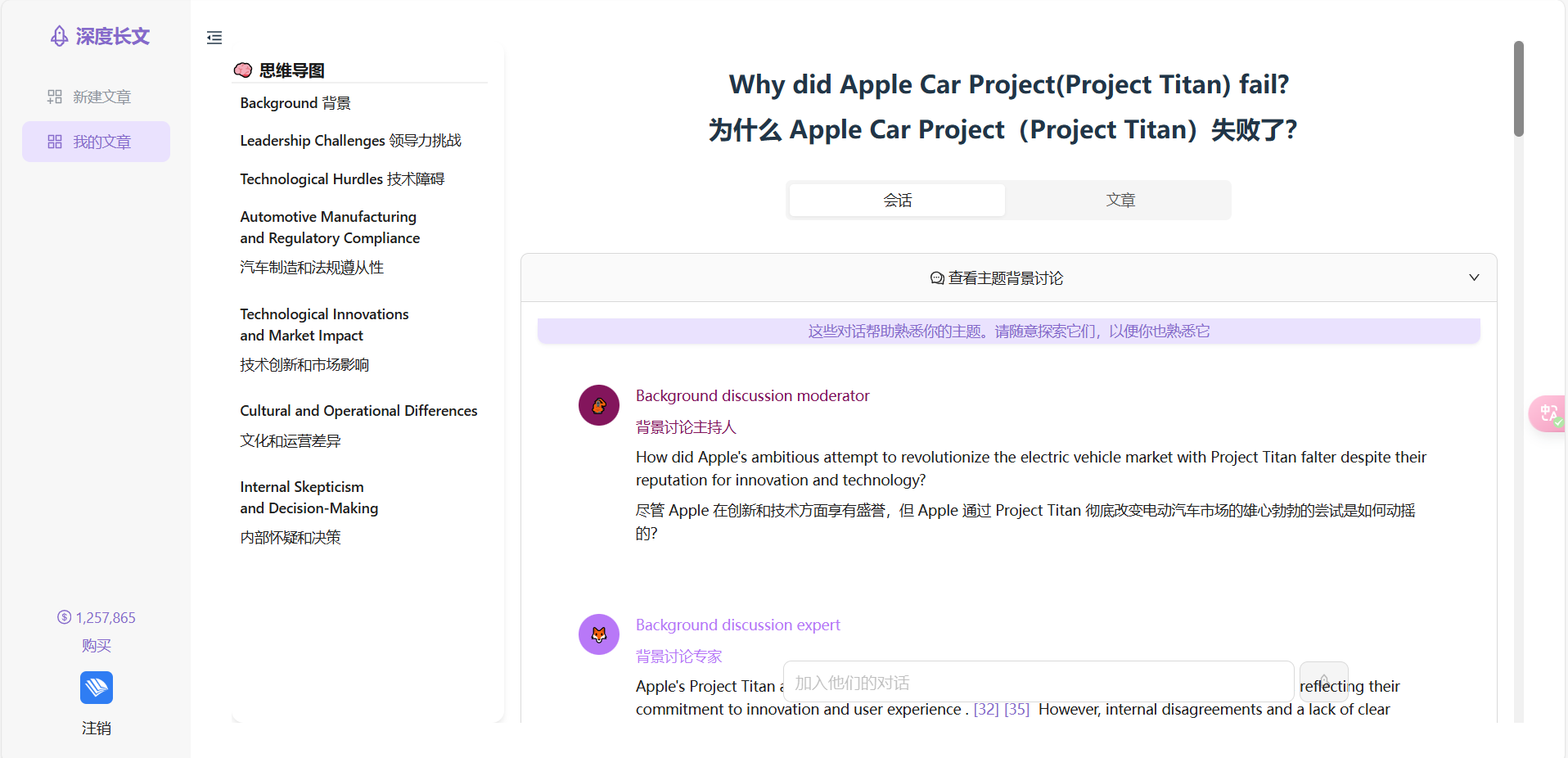Screen dimensions: 1568x758
Task: Click the 1,257,865 balance number
Action: pos(106,618)
